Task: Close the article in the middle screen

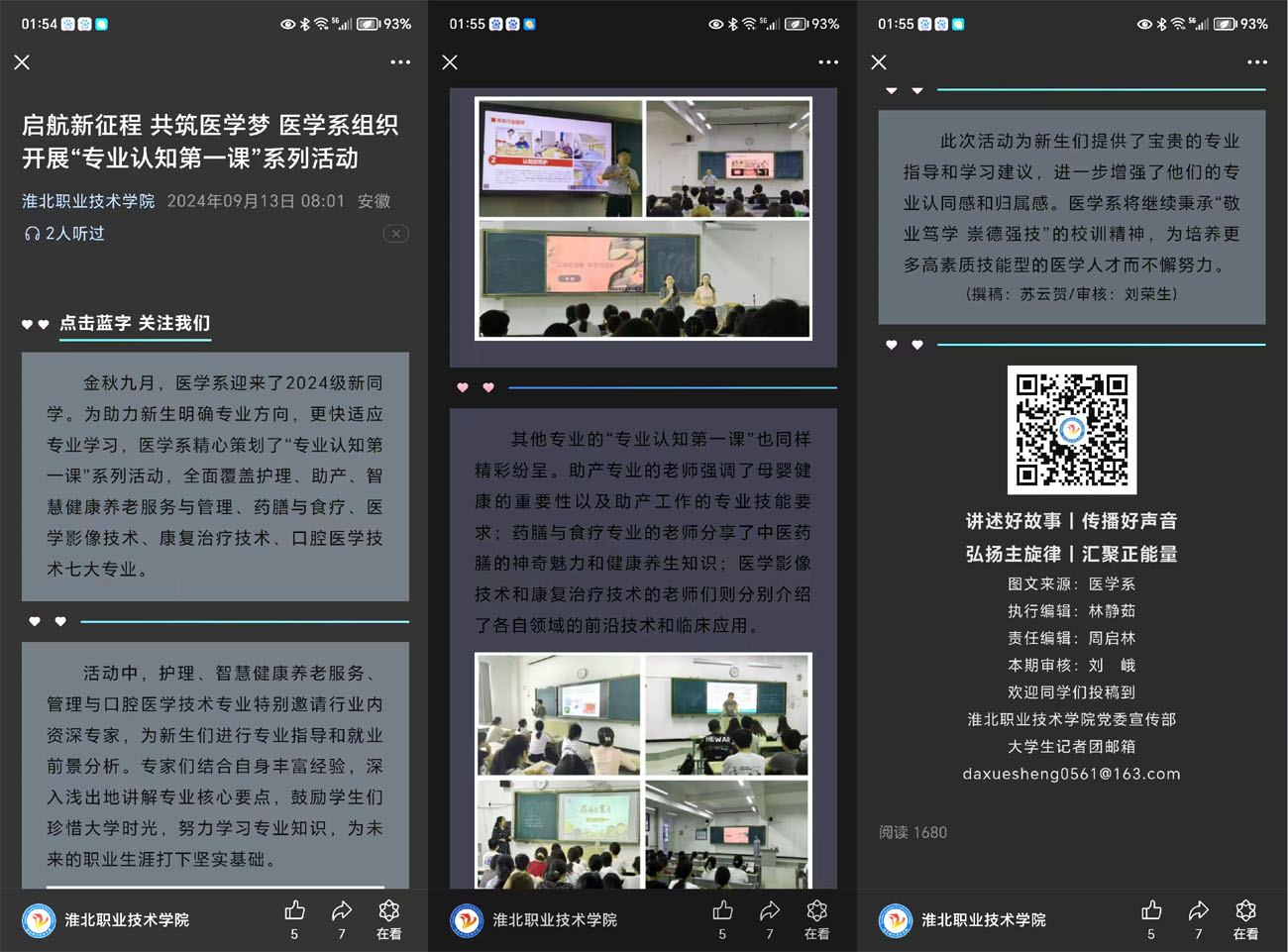Action: pos(450,62)
